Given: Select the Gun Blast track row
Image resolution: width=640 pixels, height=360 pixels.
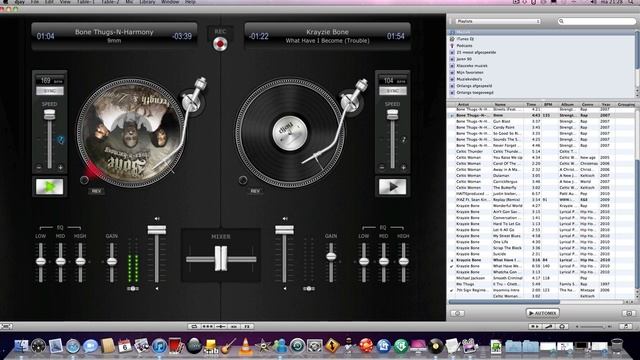Looking at the screenshot, I should click(541, 121).
